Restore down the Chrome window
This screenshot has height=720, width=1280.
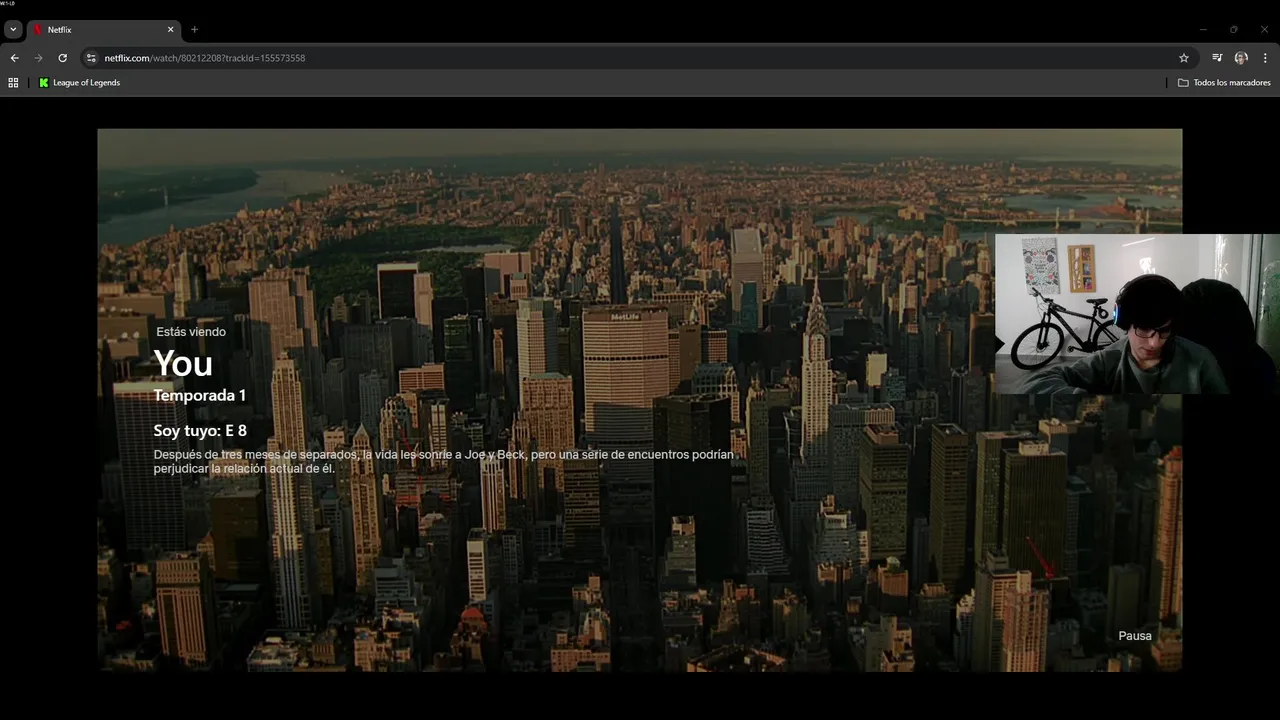pos(1234,30)
